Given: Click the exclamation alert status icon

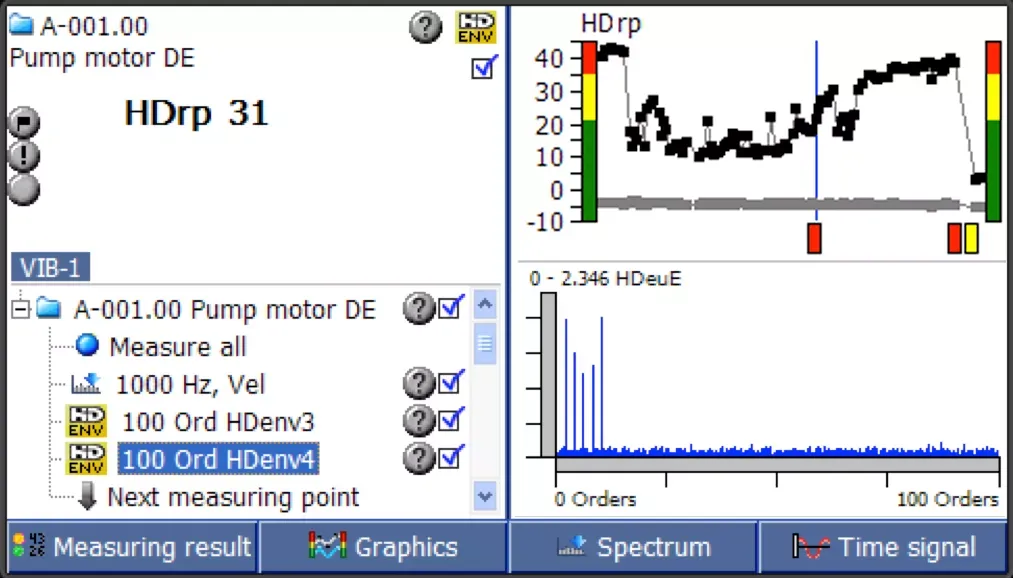Looking at the screenshot, I should tap(24, 156).
